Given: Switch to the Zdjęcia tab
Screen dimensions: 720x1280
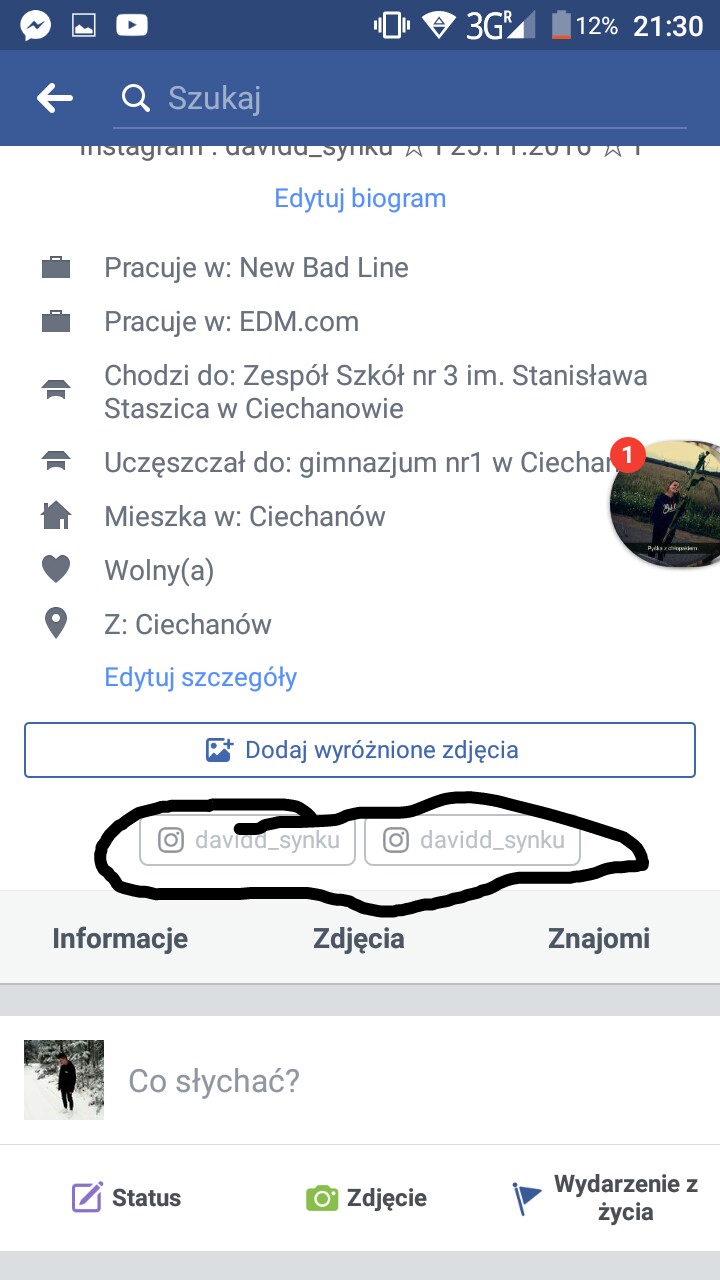Looking at the screenshot, I should [359, 938].
